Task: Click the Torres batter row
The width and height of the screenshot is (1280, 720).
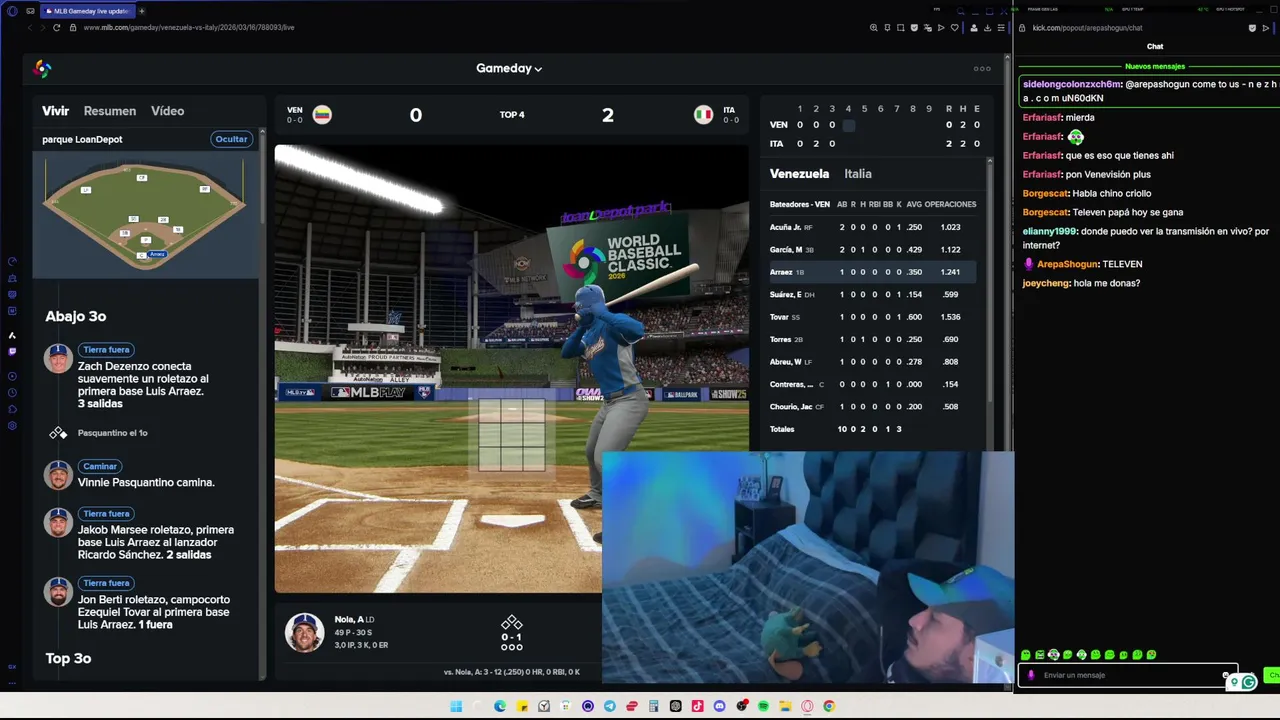Action: 872,339
